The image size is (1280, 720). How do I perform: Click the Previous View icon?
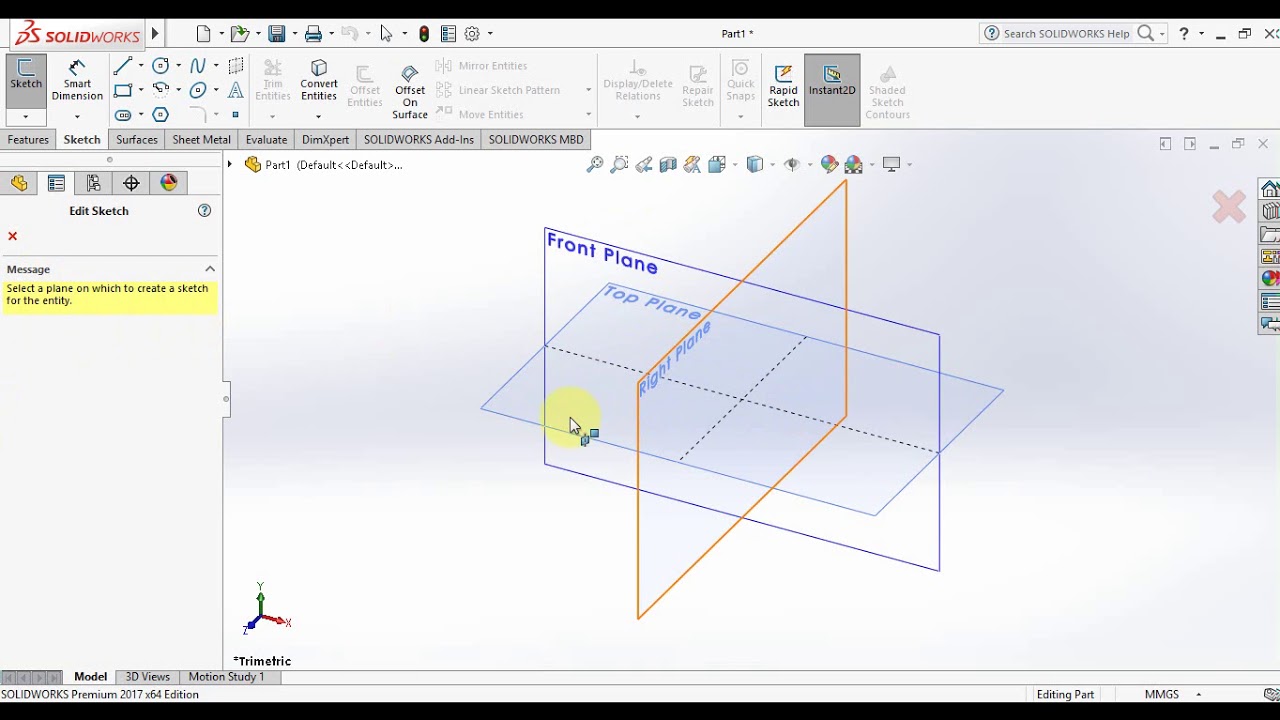(x=644, y=164)
